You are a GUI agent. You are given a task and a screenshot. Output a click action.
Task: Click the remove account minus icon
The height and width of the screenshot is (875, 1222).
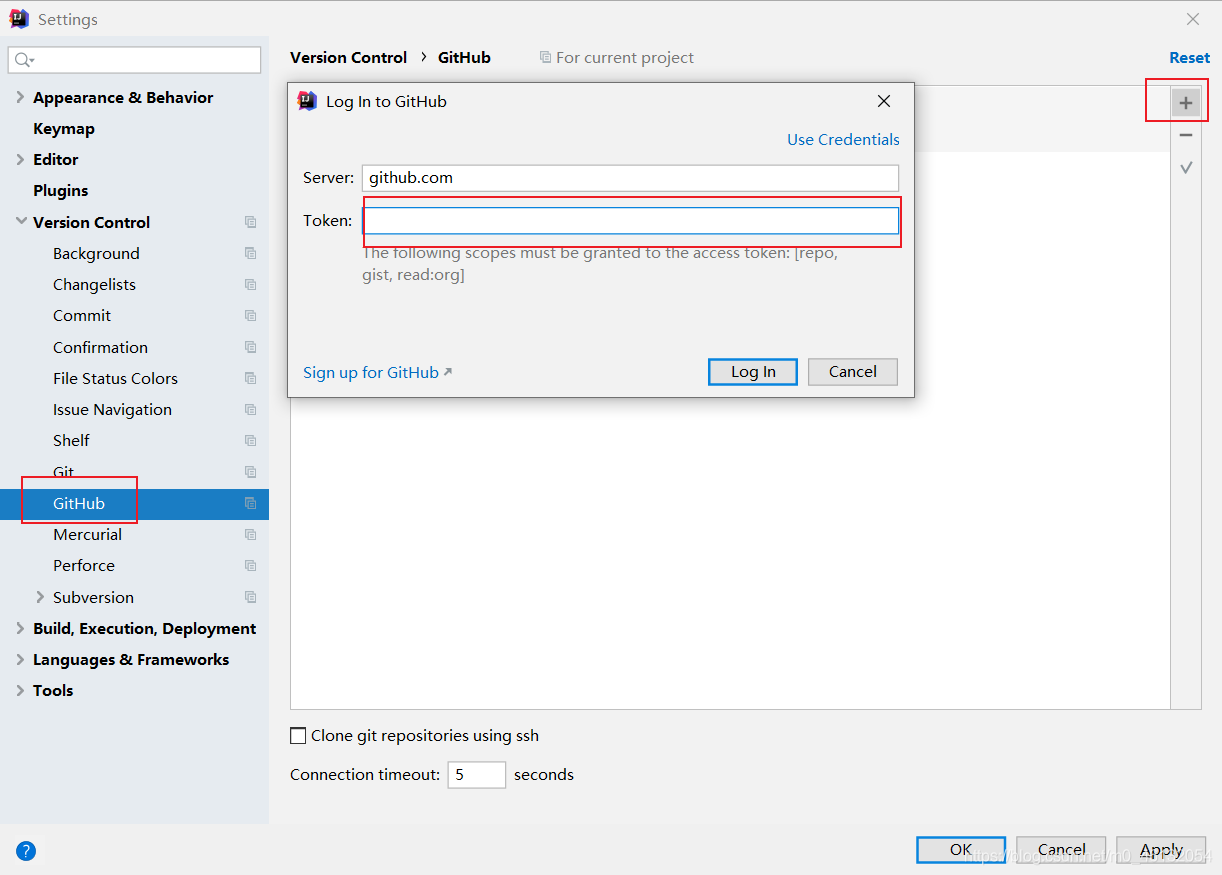tap(1186, 135)
